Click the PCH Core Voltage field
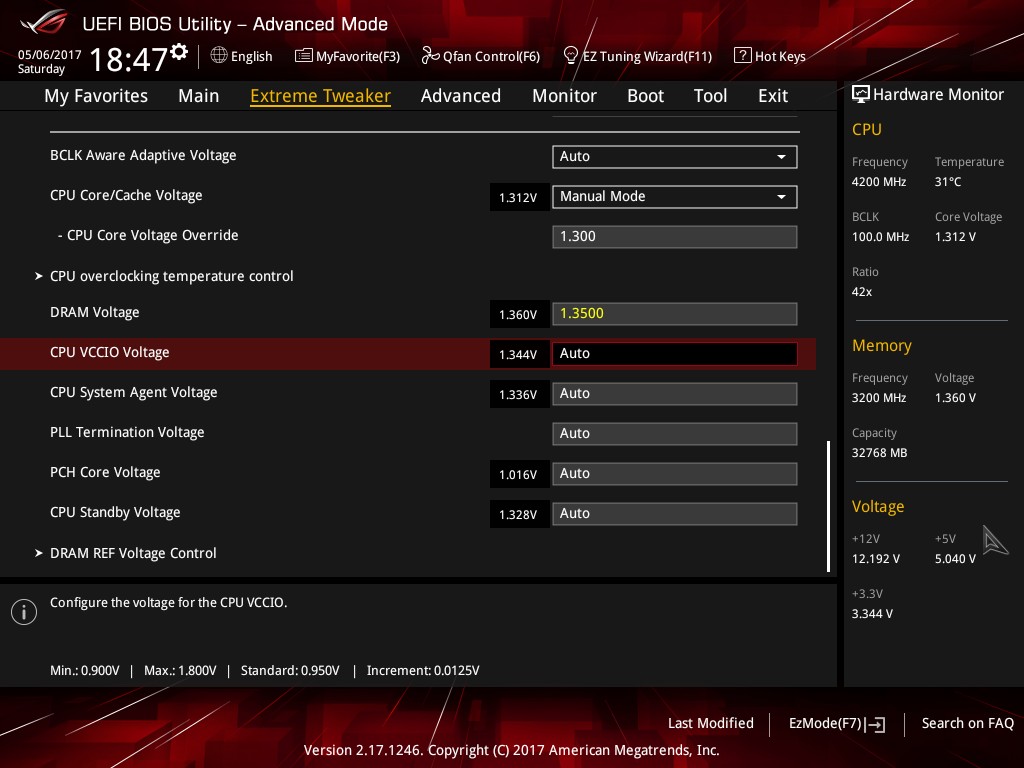The height and width of the screenshot is (768, 1024). pos(675,473)
